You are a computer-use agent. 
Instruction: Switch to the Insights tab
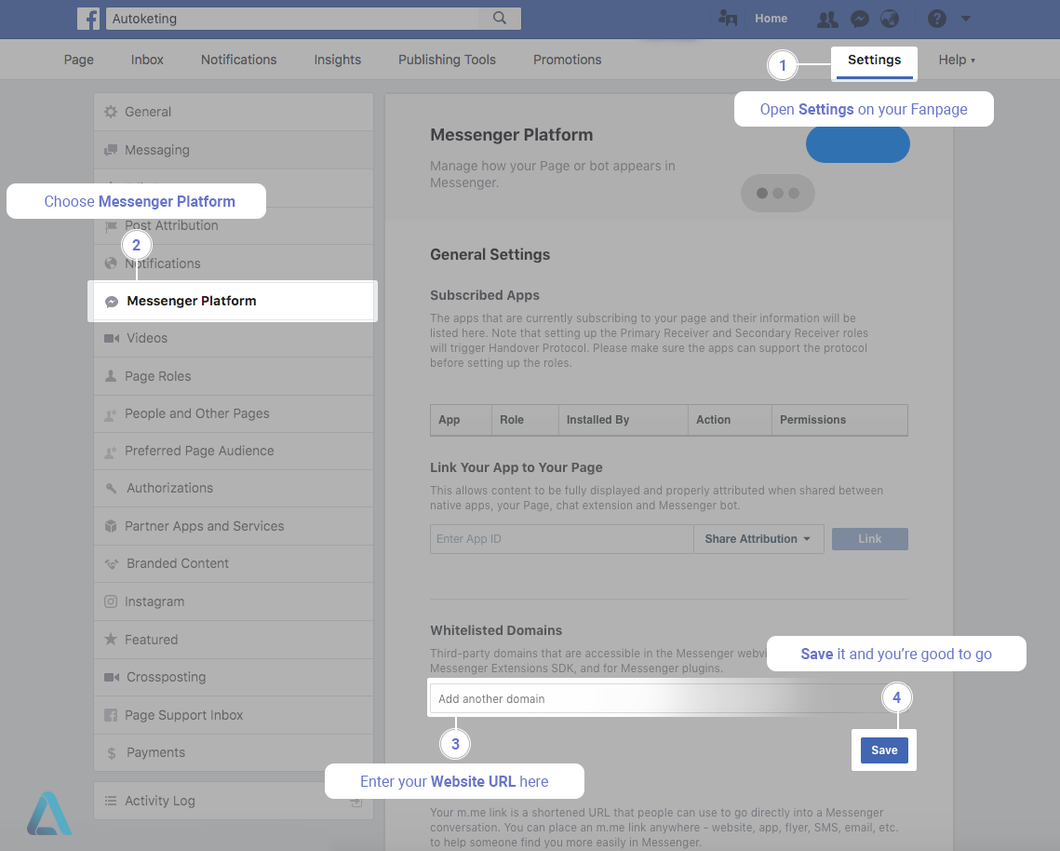(337, 60)
